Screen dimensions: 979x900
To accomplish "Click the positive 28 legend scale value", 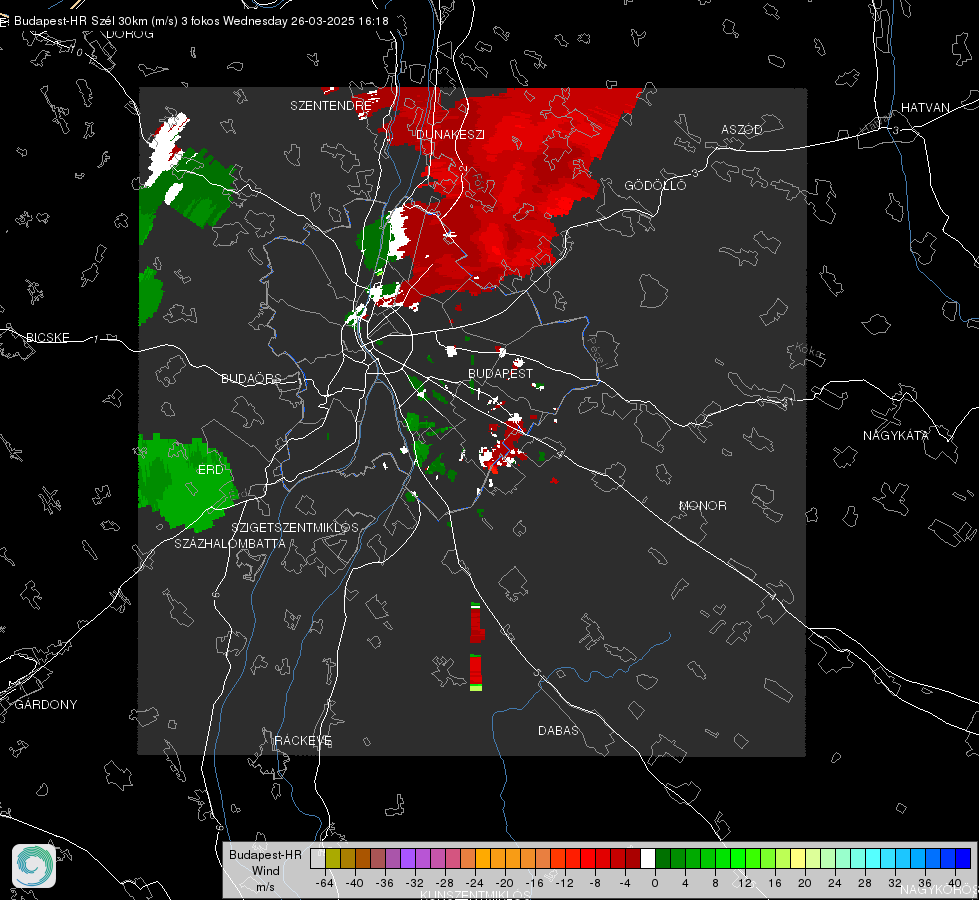I will point(864,883).
